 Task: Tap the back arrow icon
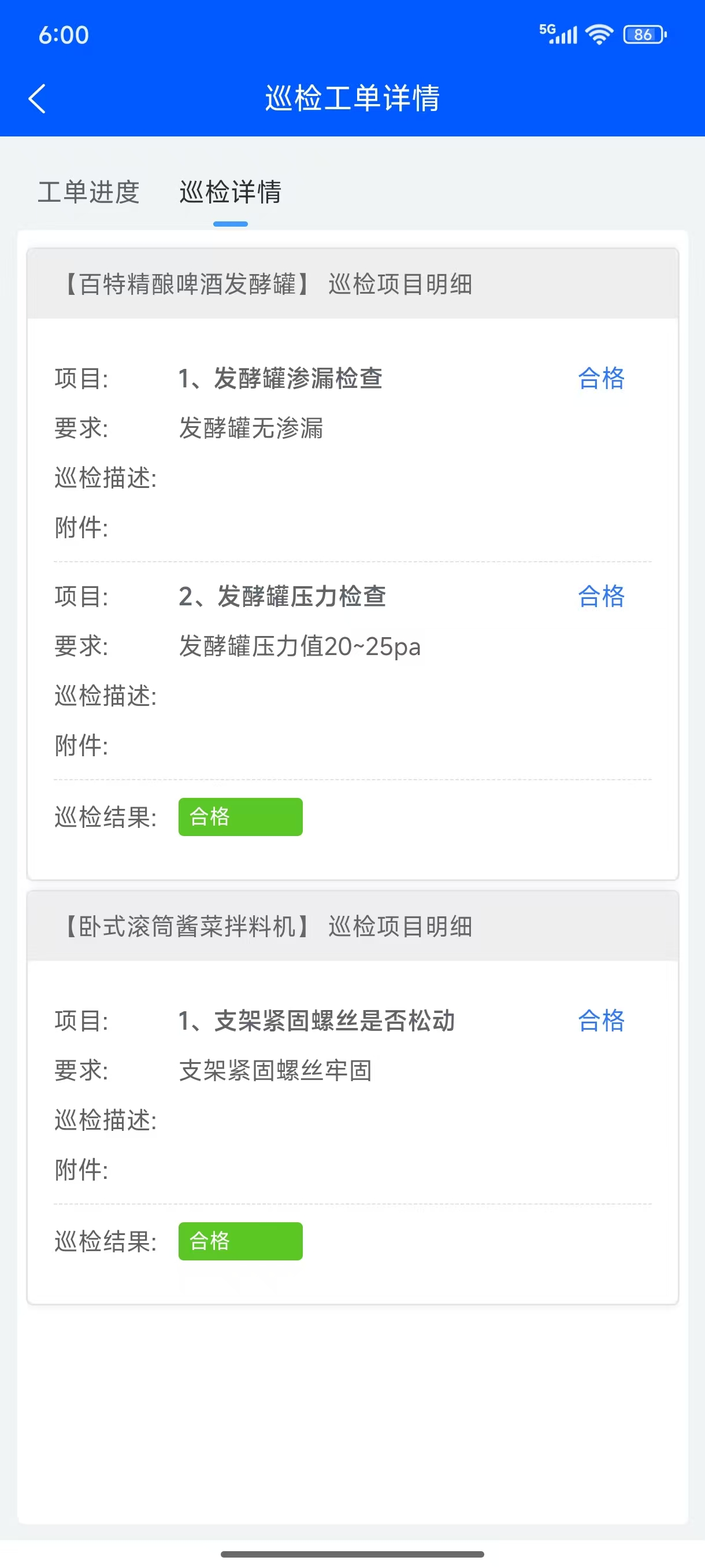[37, 99]
